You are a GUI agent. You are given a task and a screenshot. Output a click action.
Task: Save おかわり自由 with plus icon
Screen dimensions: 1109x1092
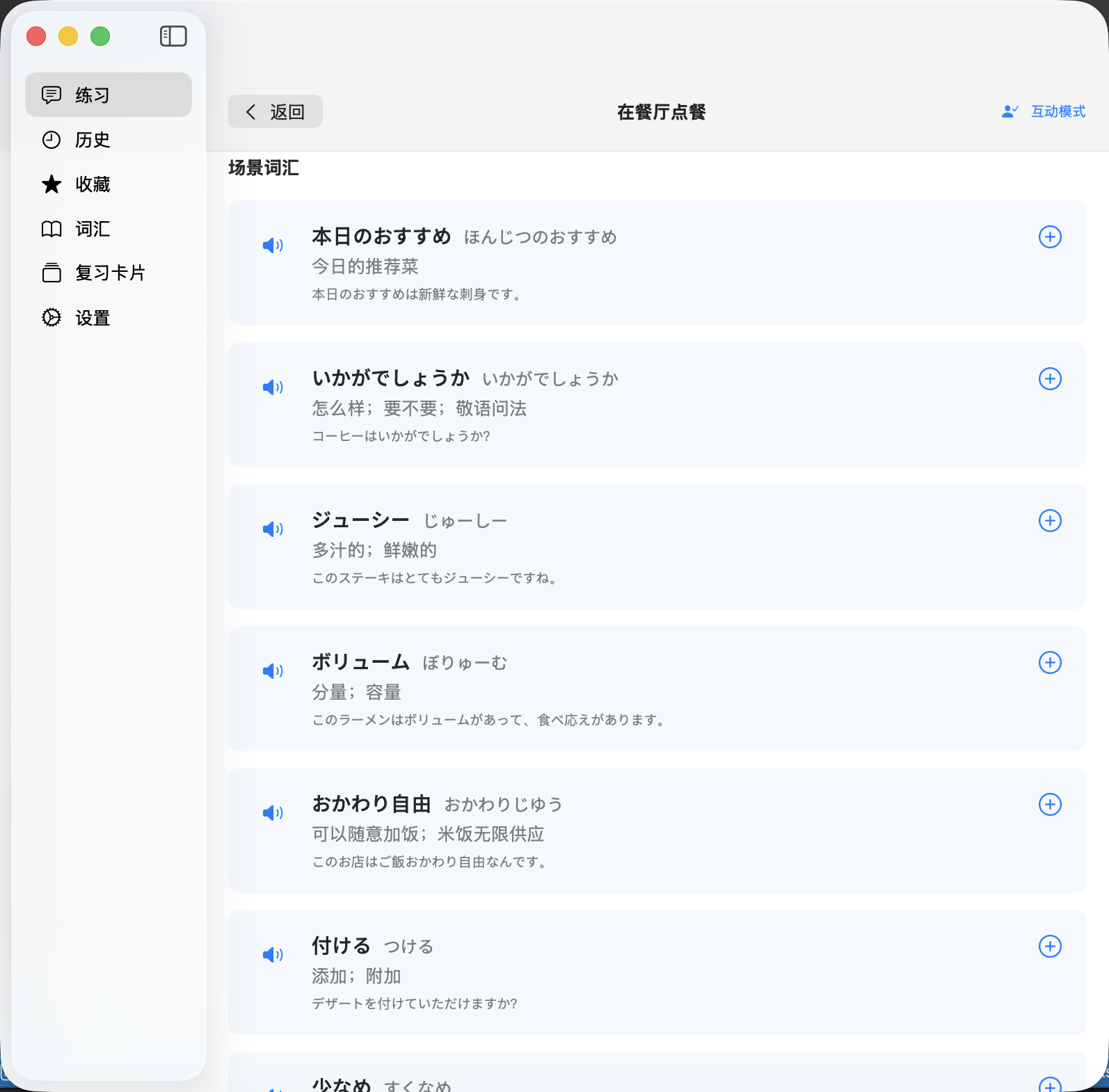coord(1049,805)
